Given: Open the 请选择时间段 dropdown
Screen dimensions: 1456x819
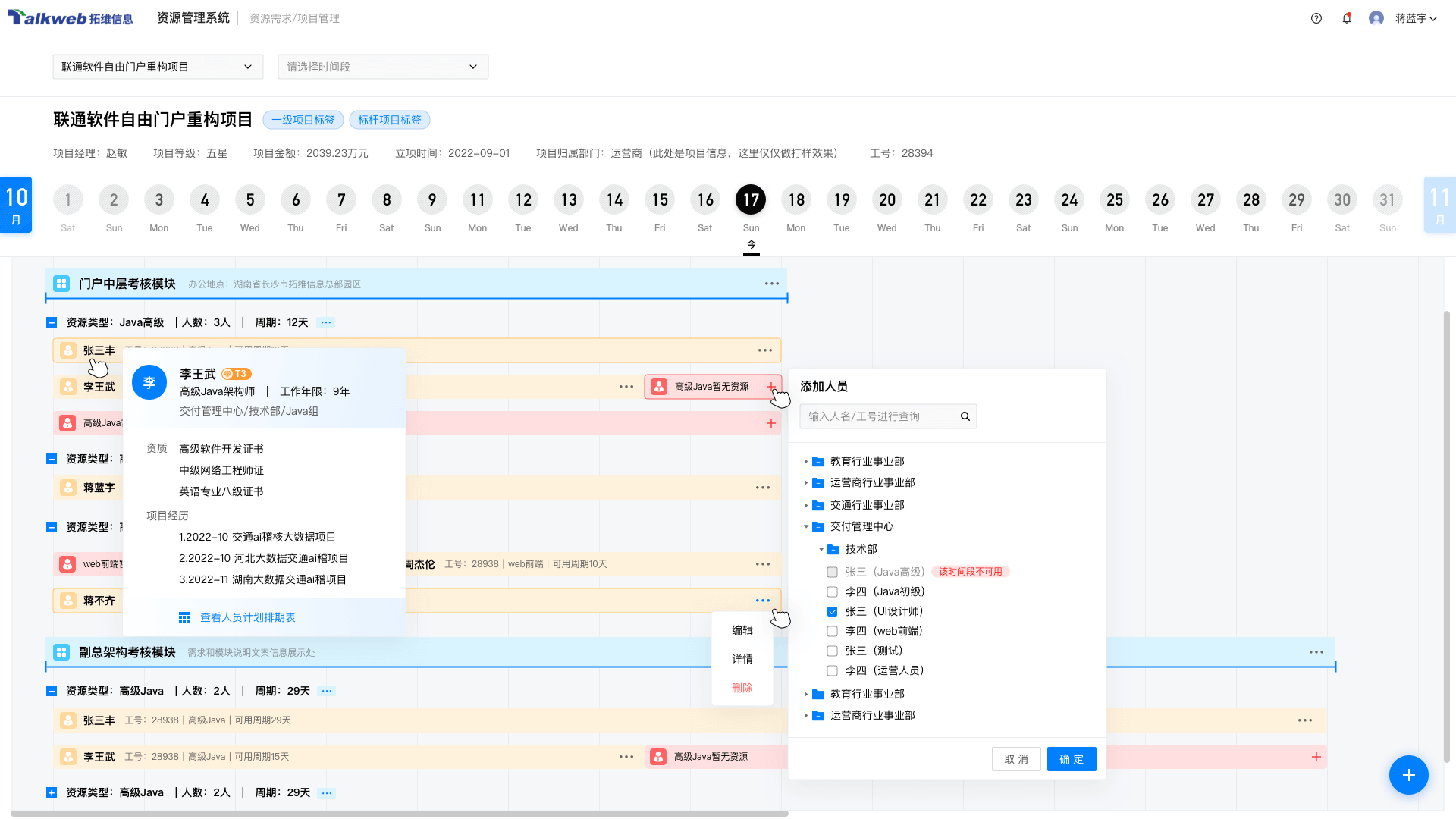Looking at the screenshot, I should click(383, 67).
